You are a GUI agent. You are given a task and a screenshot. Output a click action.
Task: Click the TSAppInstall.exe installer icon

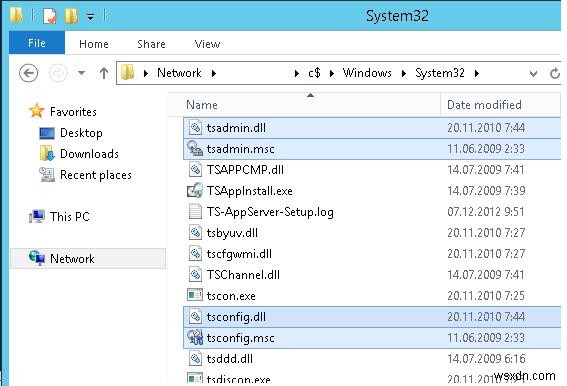click(195, 190)
